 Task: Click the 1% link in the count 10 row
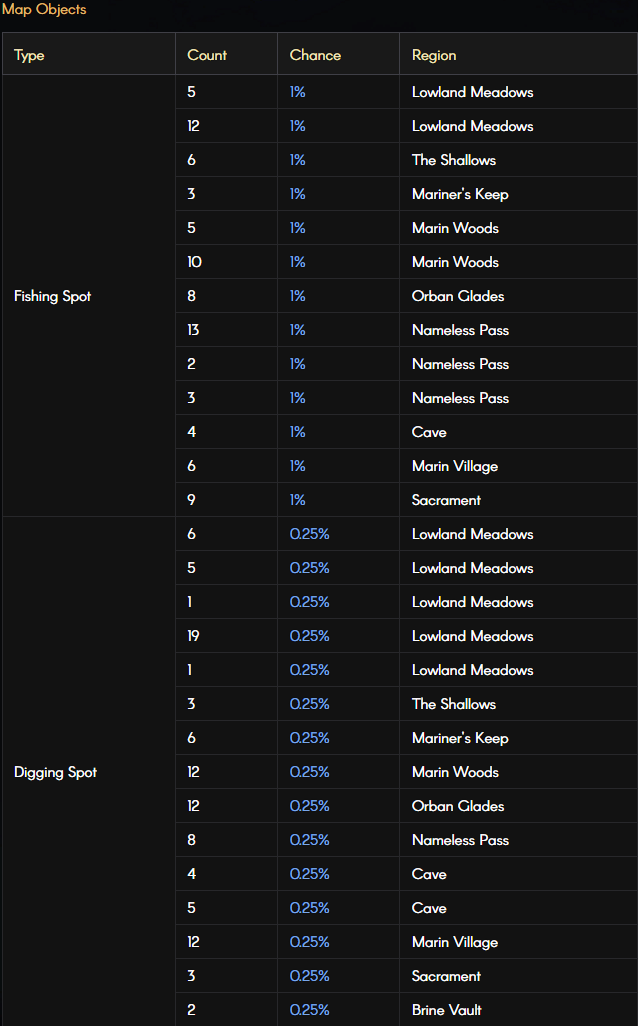click(x=298, y=262)
